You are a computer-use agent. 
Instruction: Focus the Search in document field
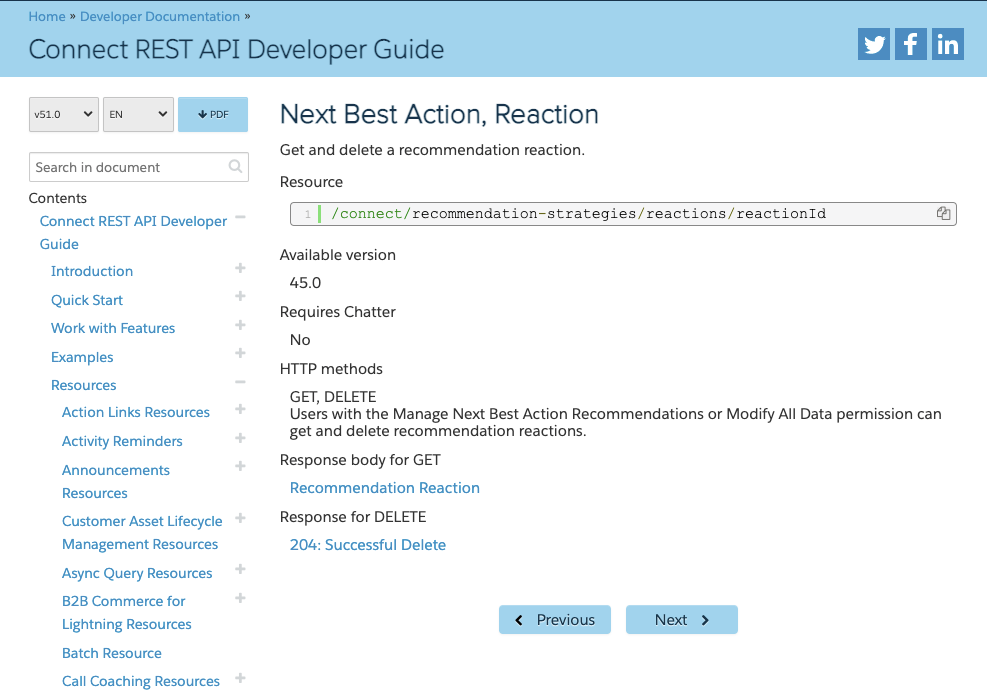coord(138,167)
